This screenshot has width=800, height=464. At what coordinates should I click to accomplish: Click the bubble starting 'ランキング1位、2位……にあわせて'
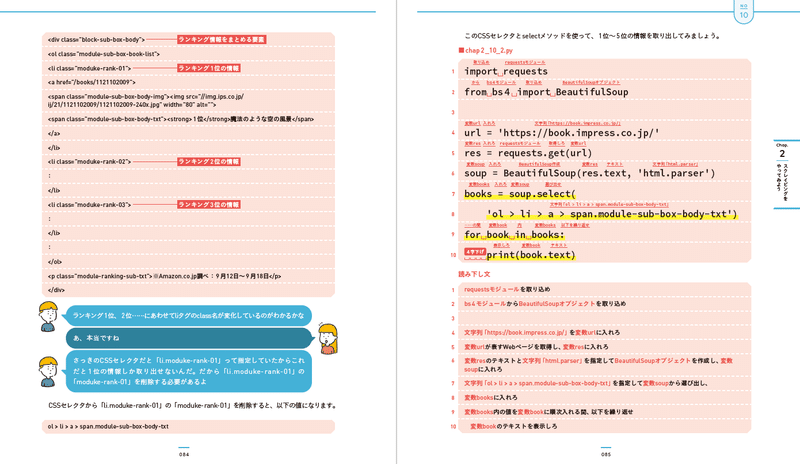(x=188, y=315)
